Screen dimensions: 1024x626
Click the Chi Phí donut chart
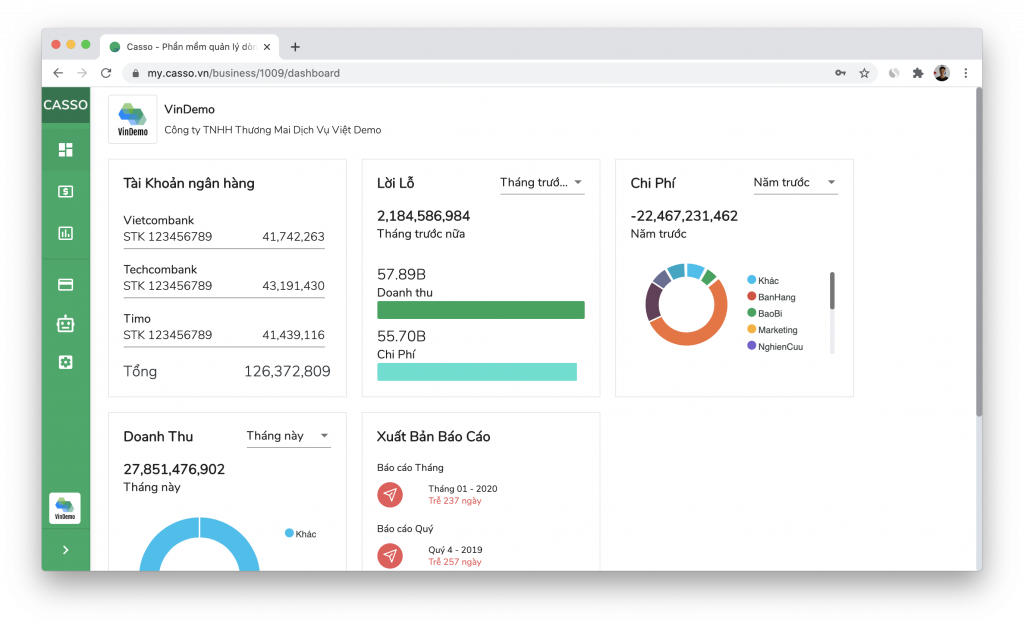coord(686,304)
